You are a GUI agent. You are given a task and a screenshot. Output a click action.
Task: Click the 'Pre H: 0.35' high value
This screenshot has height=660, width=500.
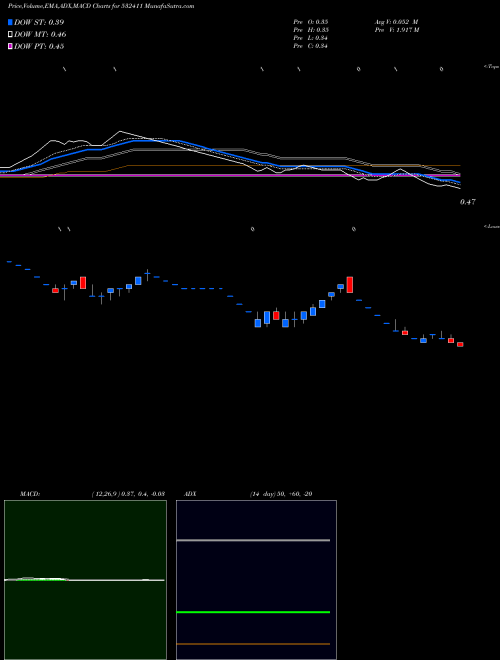point(311,30)
